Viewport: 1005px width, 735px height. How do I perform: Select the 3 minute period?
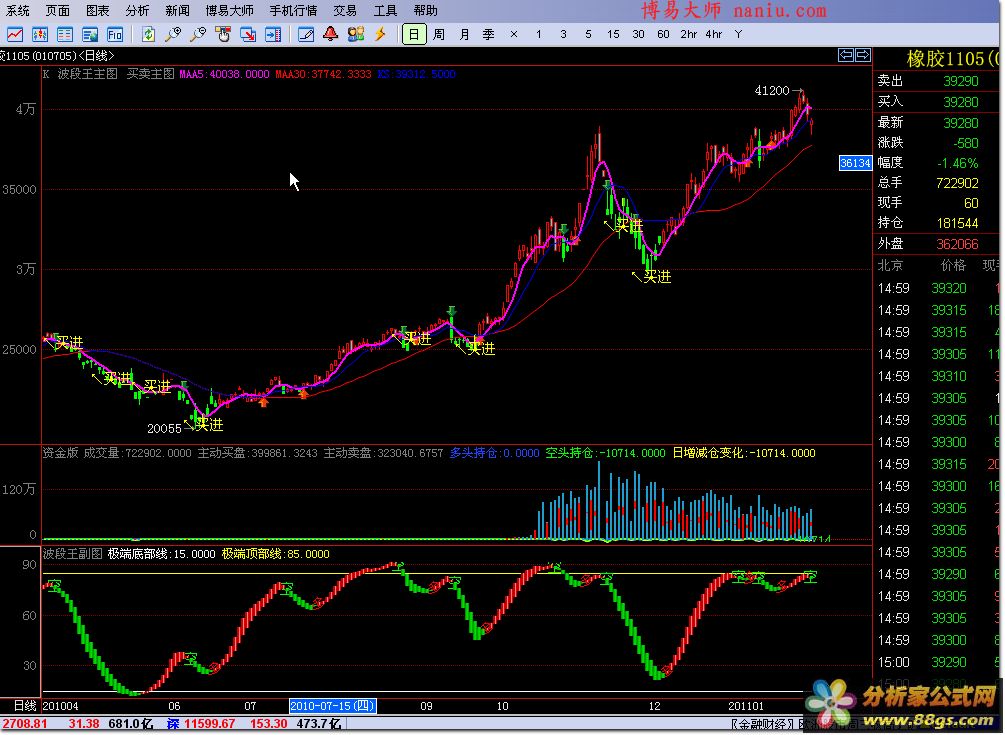pyautogui.click(x=563, y=35)
